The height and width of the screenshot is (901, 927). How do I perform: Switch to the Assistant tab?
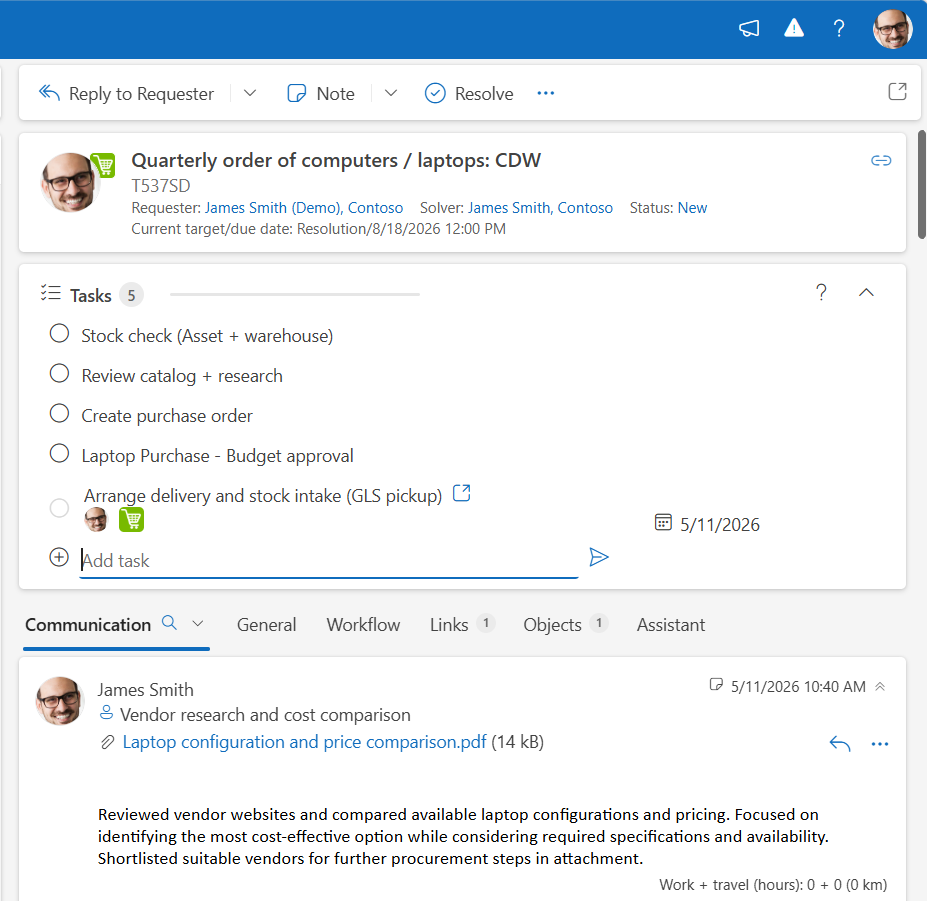point(671,625)
